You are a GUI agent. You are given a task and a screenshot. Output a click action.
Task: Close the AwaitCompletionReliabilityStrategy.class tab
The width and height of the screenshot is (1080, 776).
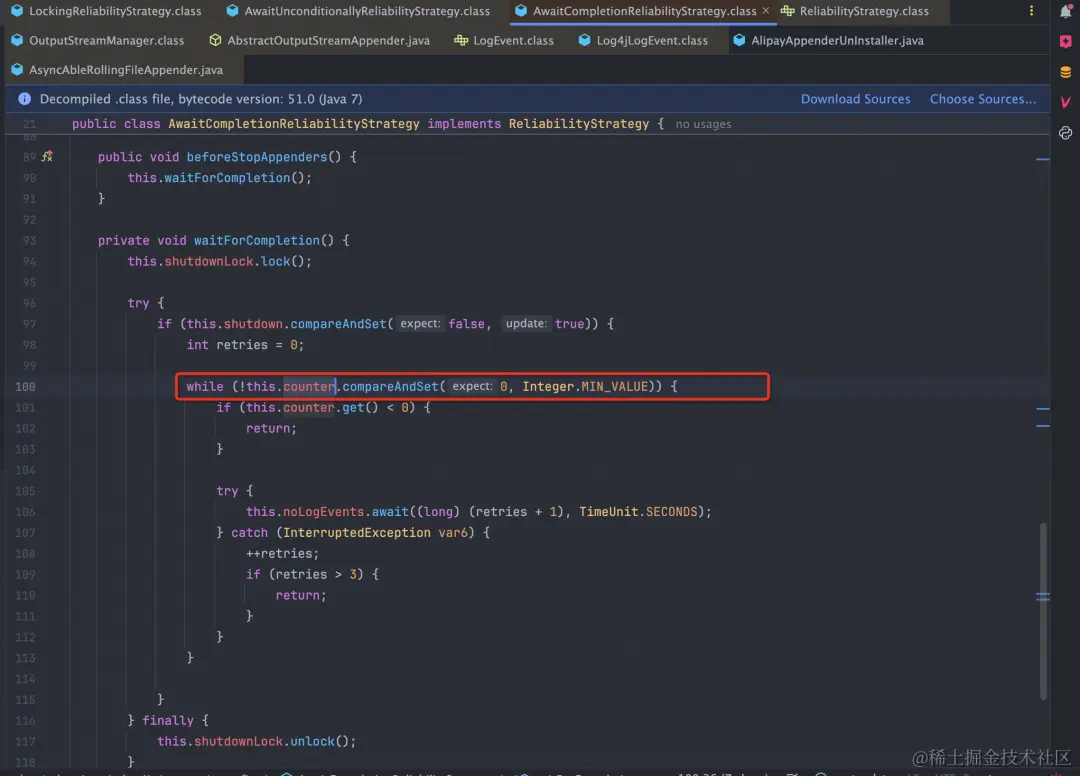[x=766, y=11]
